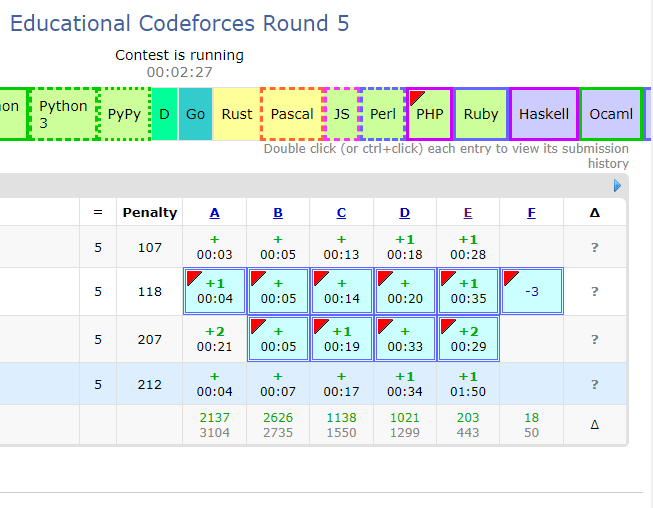The width and height of the screenshot is (653, 508).
Task: Open problem E link in header
Action: click(468, 213)
